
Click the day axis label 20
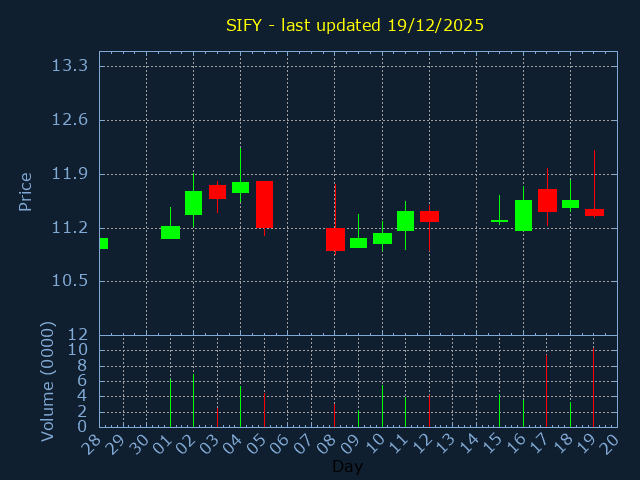coord(610,443)
